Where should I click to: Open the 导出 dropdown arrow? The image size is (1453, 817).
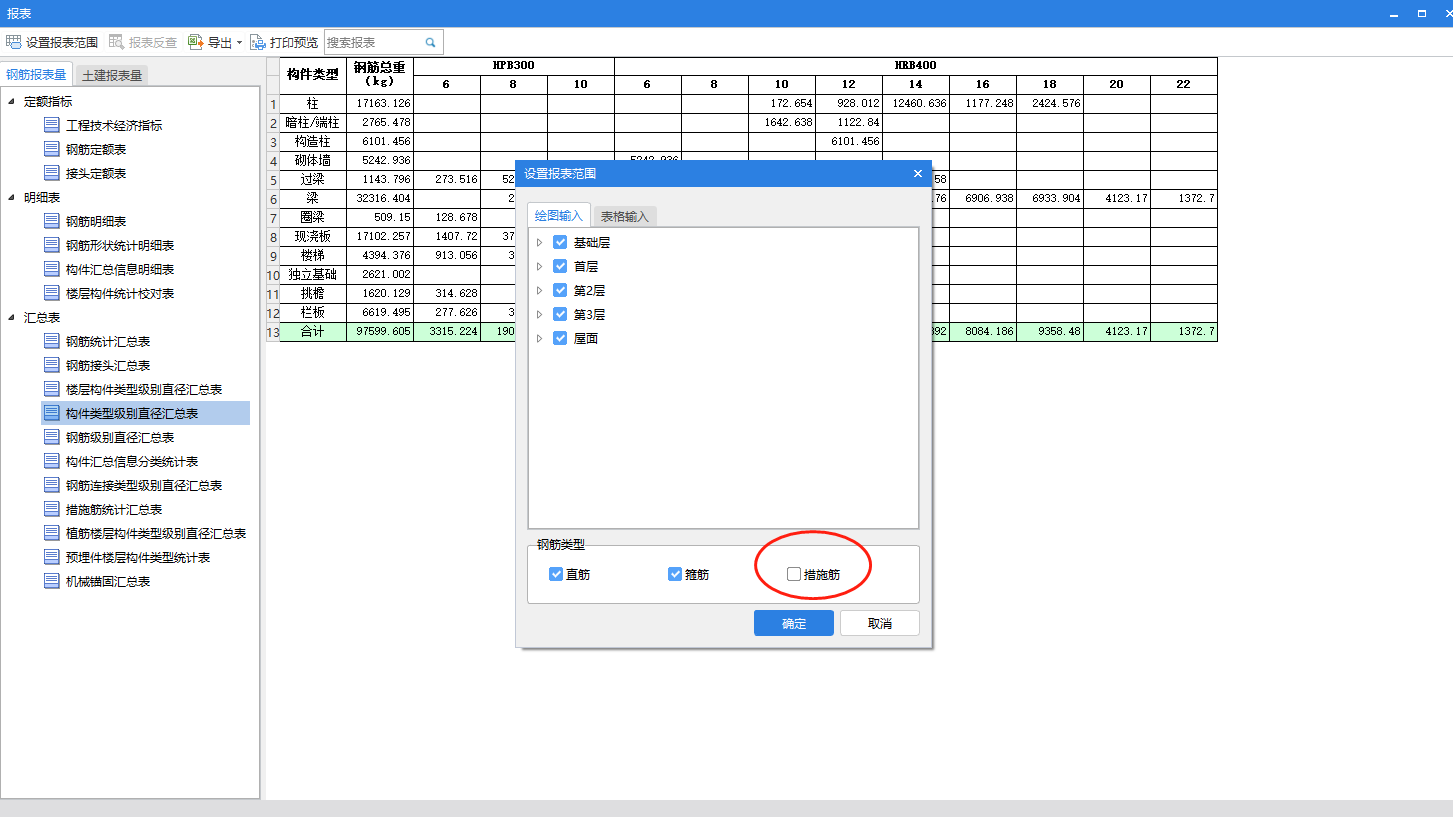tap(239, 43)
